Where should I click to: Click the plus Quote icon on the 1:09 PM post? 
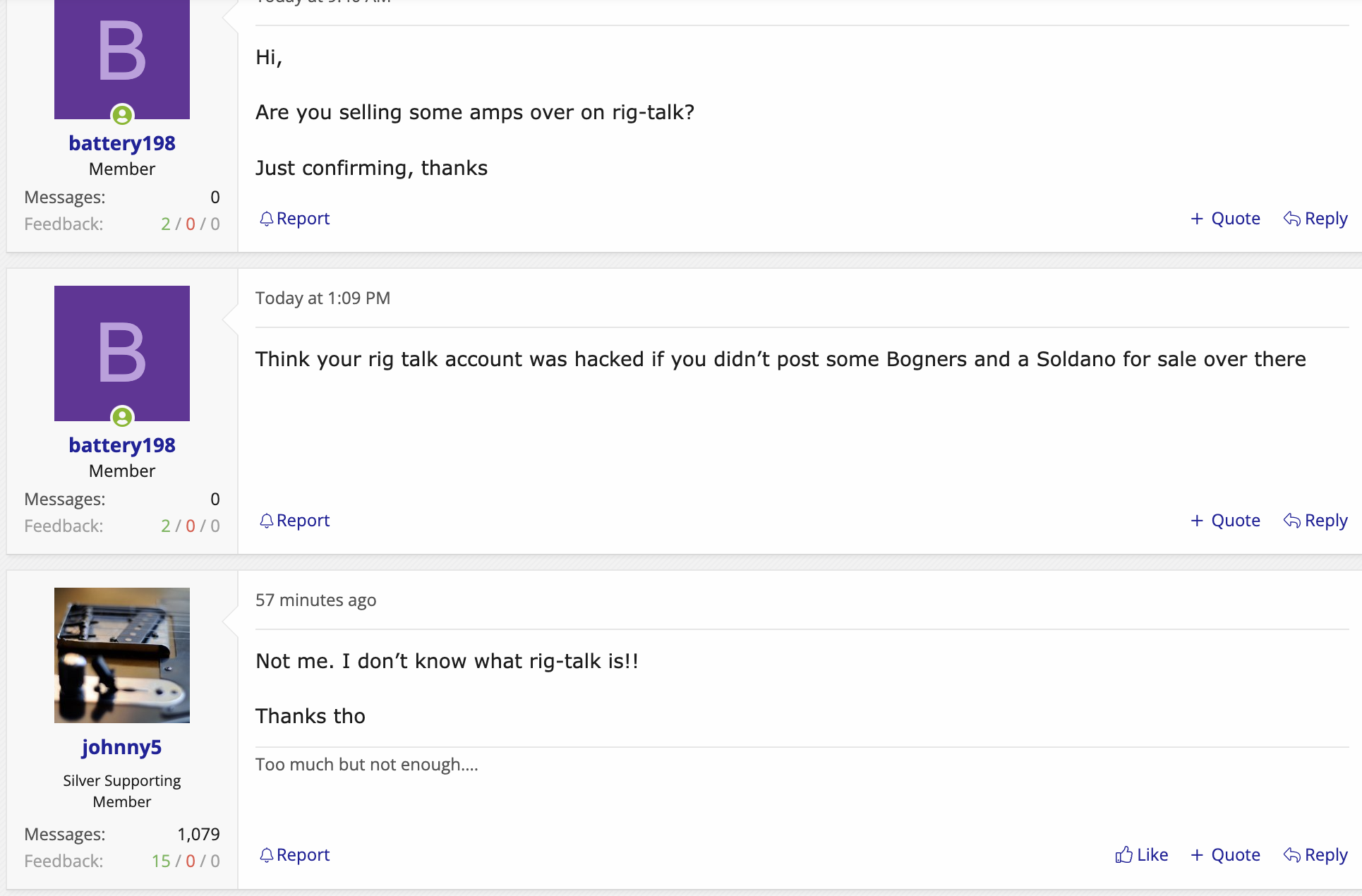click(1197, 521)
